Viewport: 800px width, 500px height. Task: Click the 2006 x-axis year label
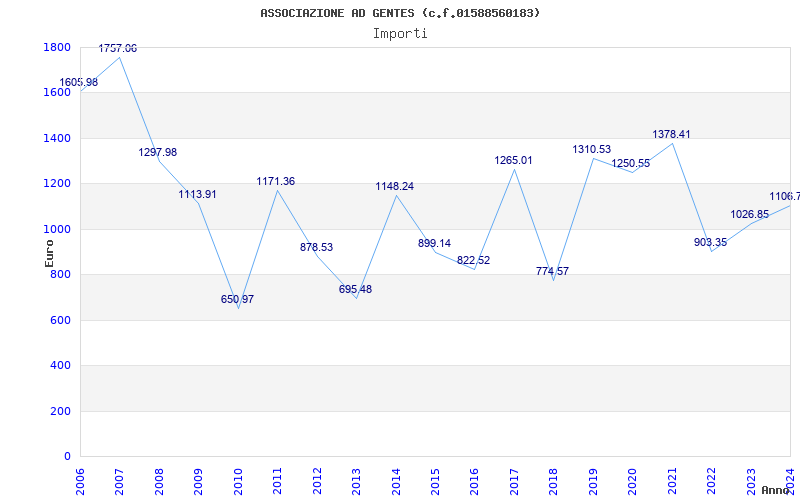tap(80, 484)
